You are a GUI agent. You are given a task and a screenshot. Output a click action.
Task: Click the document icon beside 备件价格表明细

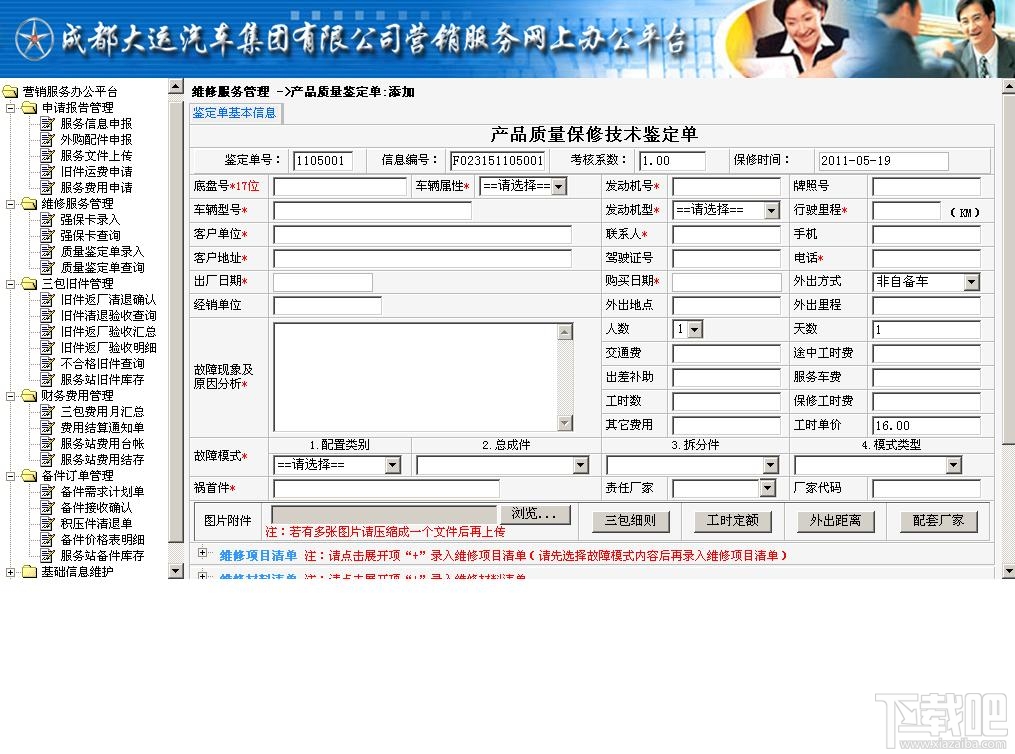click(x=47, y=539)
